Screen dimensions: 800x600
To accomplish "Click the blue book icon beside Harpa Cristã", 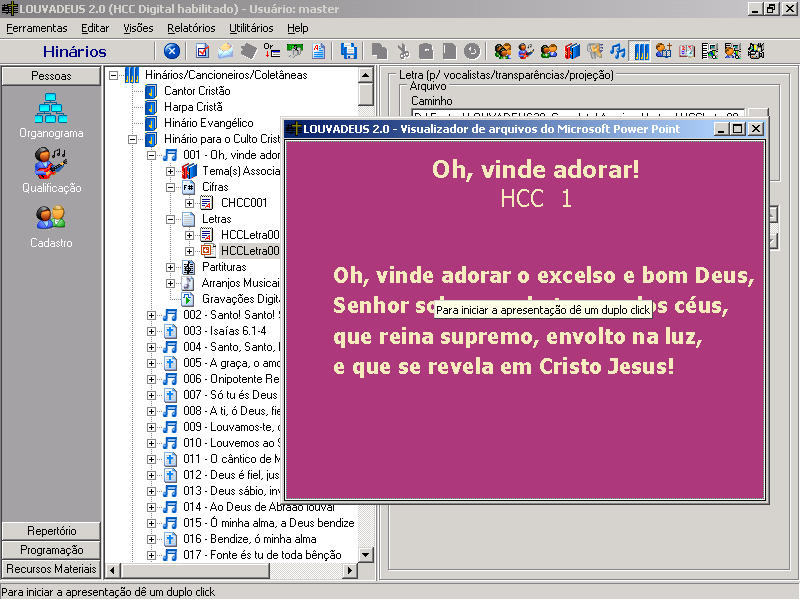I will pyautogui.click(x=151, y=107).
